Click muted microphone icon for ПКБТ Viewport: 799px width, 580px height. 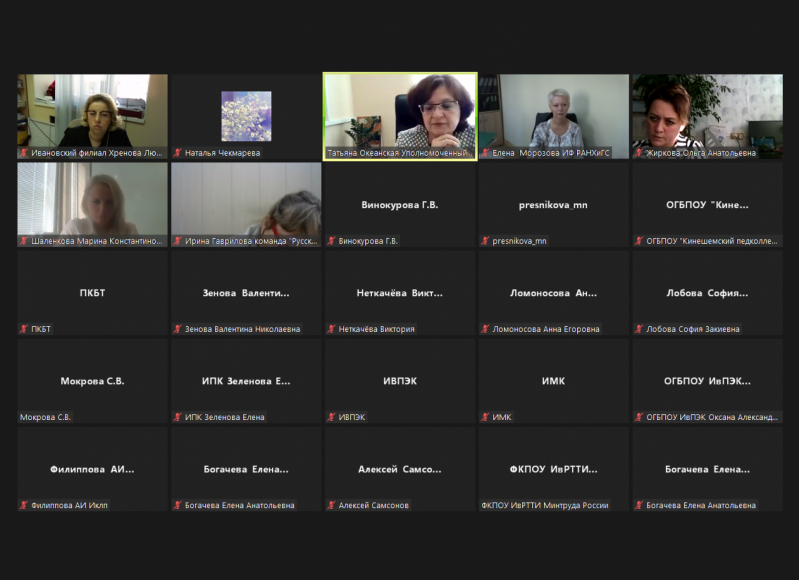click(24, 329)
